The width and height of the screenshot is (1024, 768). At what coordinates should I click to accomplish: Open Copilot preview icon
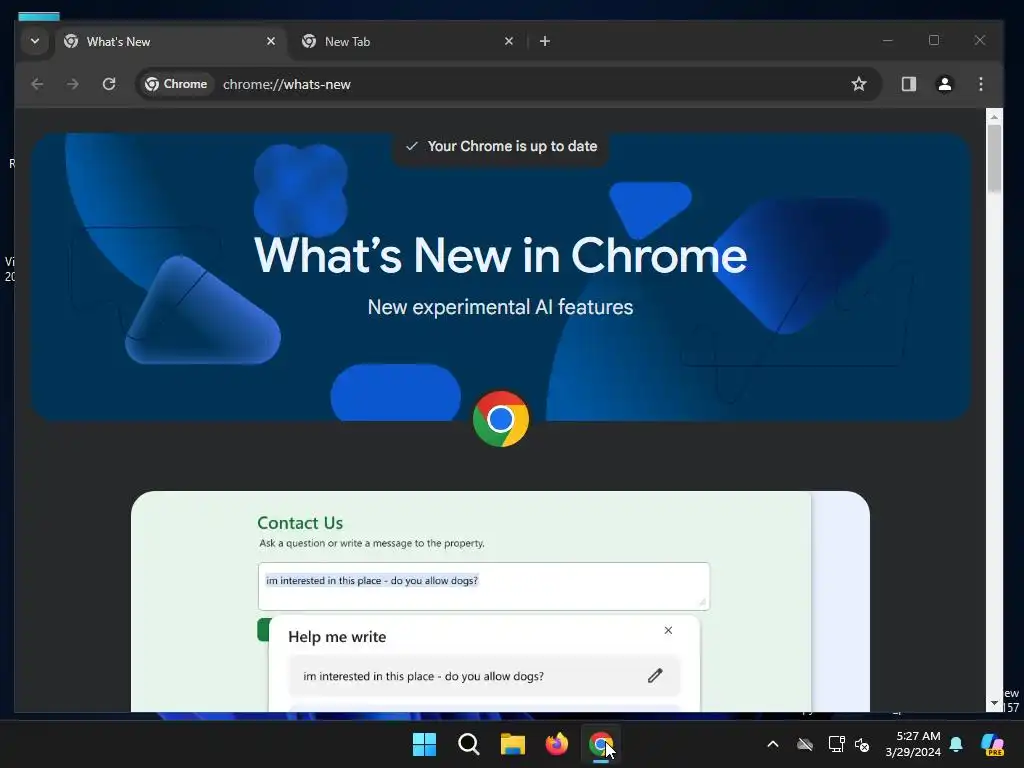[x=993, y=744]
